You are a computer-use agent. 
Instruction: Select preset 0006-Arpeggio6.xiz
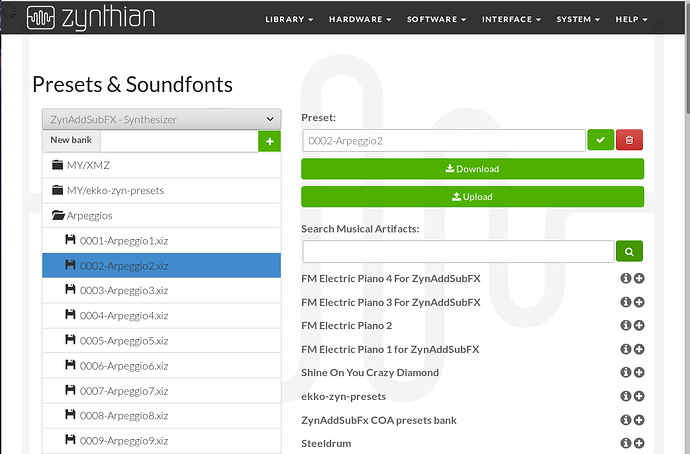[161, 366]
